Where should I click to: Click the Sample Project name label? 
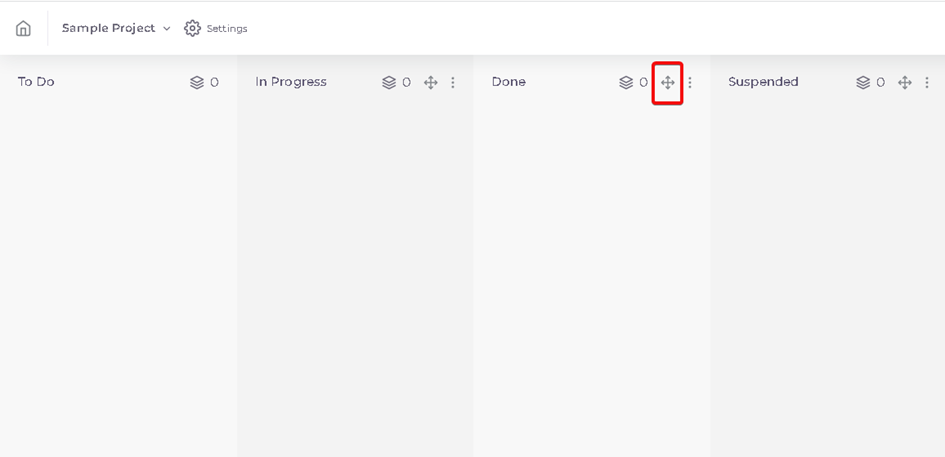[x=108, y=28]
